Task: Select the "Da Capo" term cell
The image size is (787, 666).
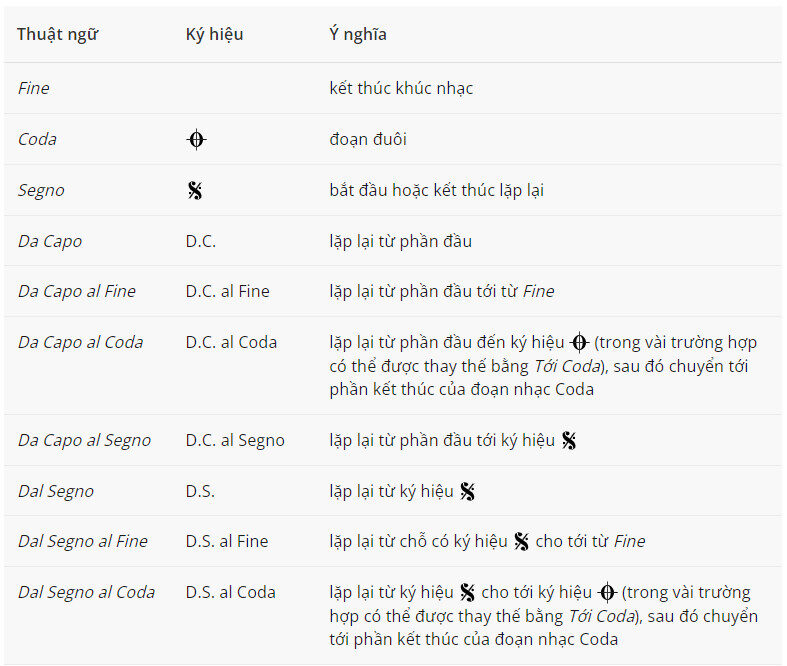Action: [50, 241]
